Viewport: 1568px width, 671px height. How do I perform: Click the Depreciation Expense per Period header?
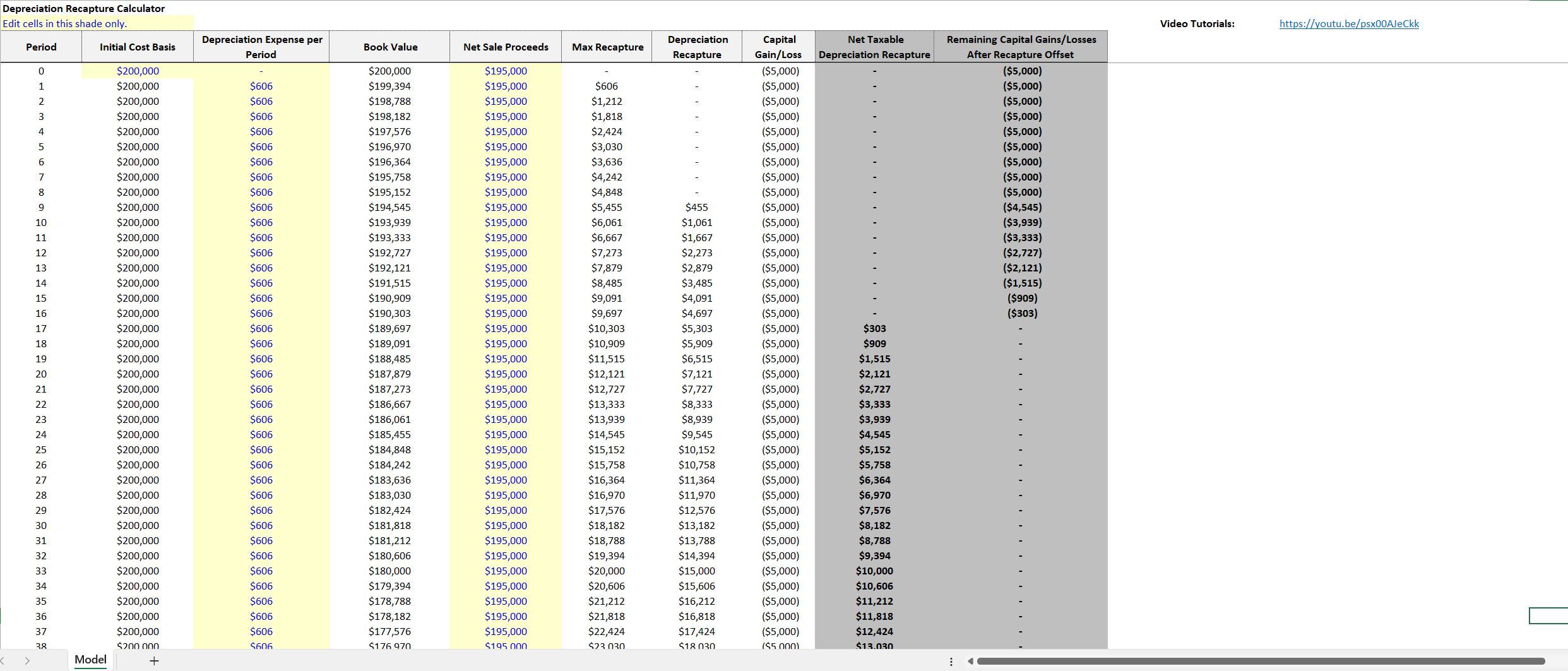[261, 47]
